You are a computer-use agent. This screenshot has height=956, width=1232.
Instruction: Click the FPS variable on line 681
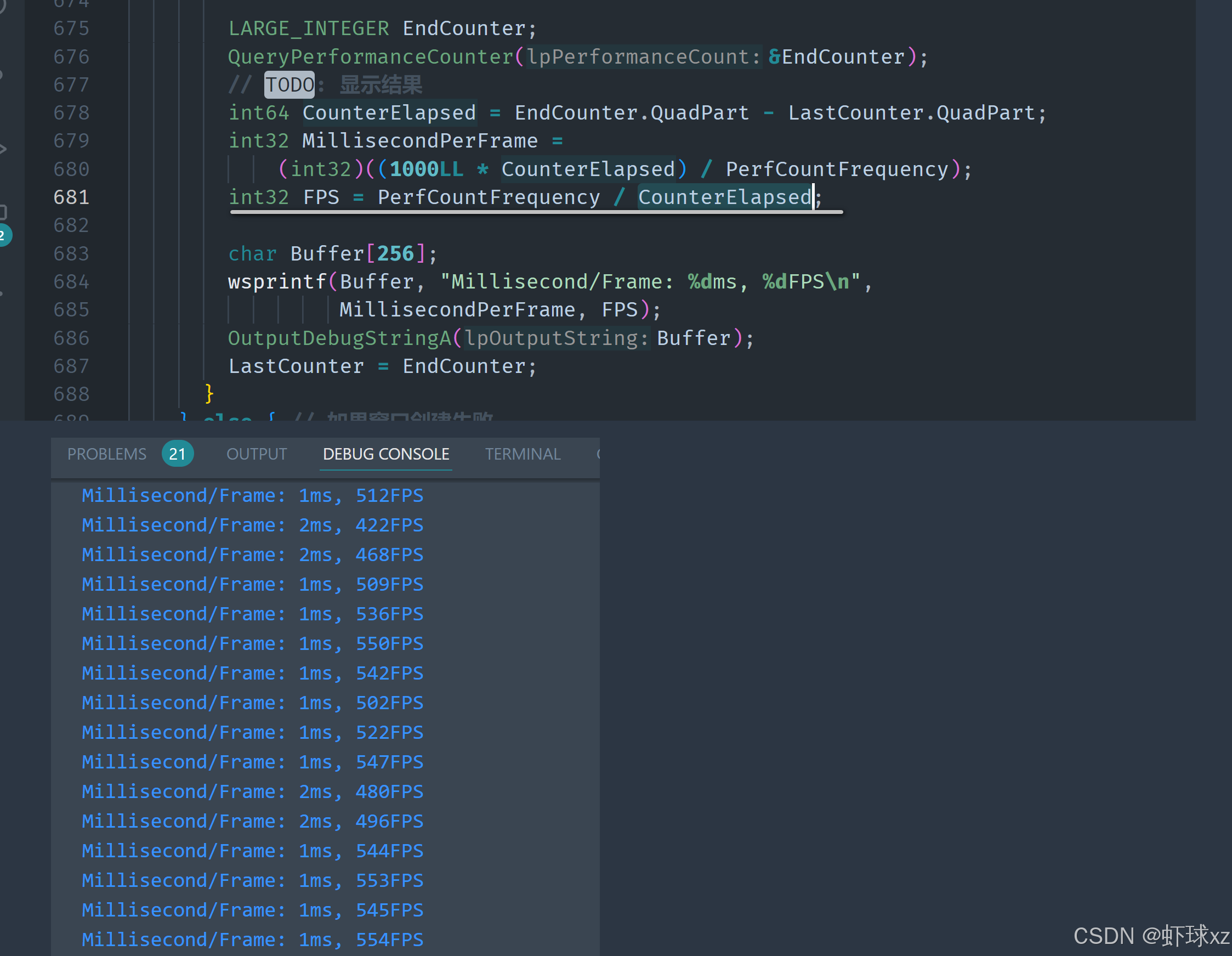[x=321, y=197]
